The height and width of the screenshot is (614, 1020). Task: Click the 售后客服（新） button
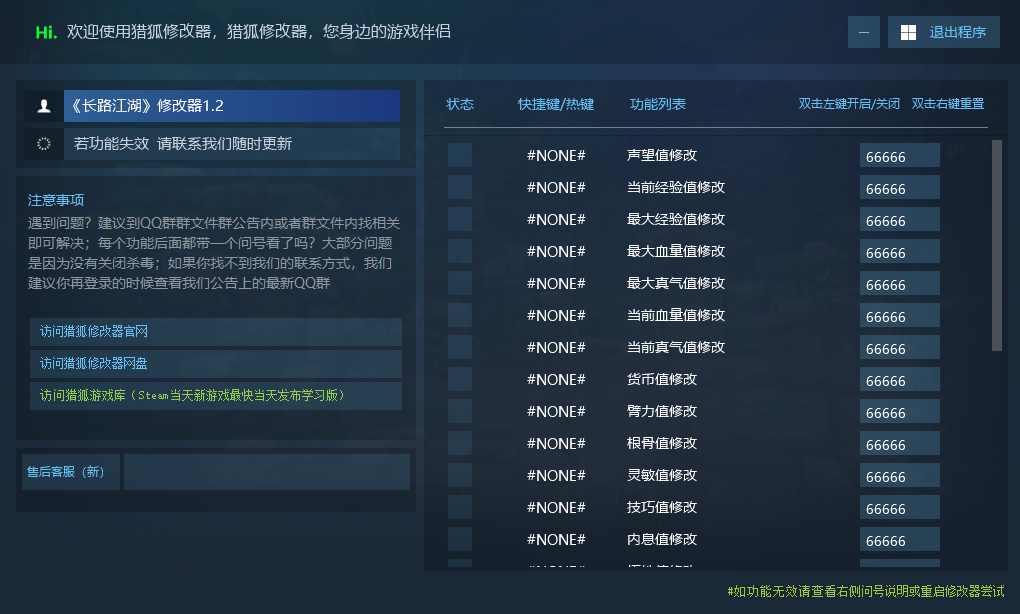click(70, 472)
